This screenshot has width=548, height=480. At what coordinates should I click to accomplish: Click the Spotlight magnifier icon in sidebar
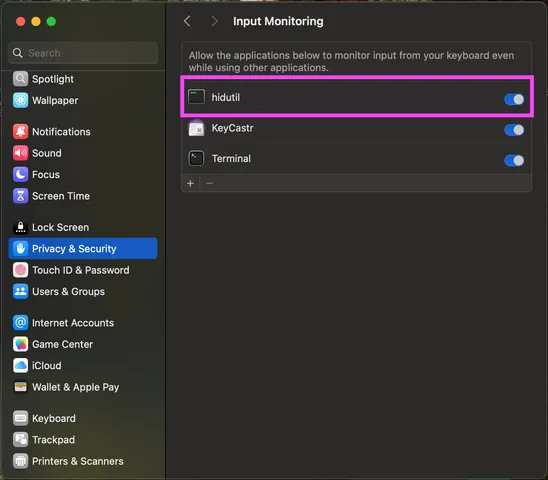coord(20,79)
